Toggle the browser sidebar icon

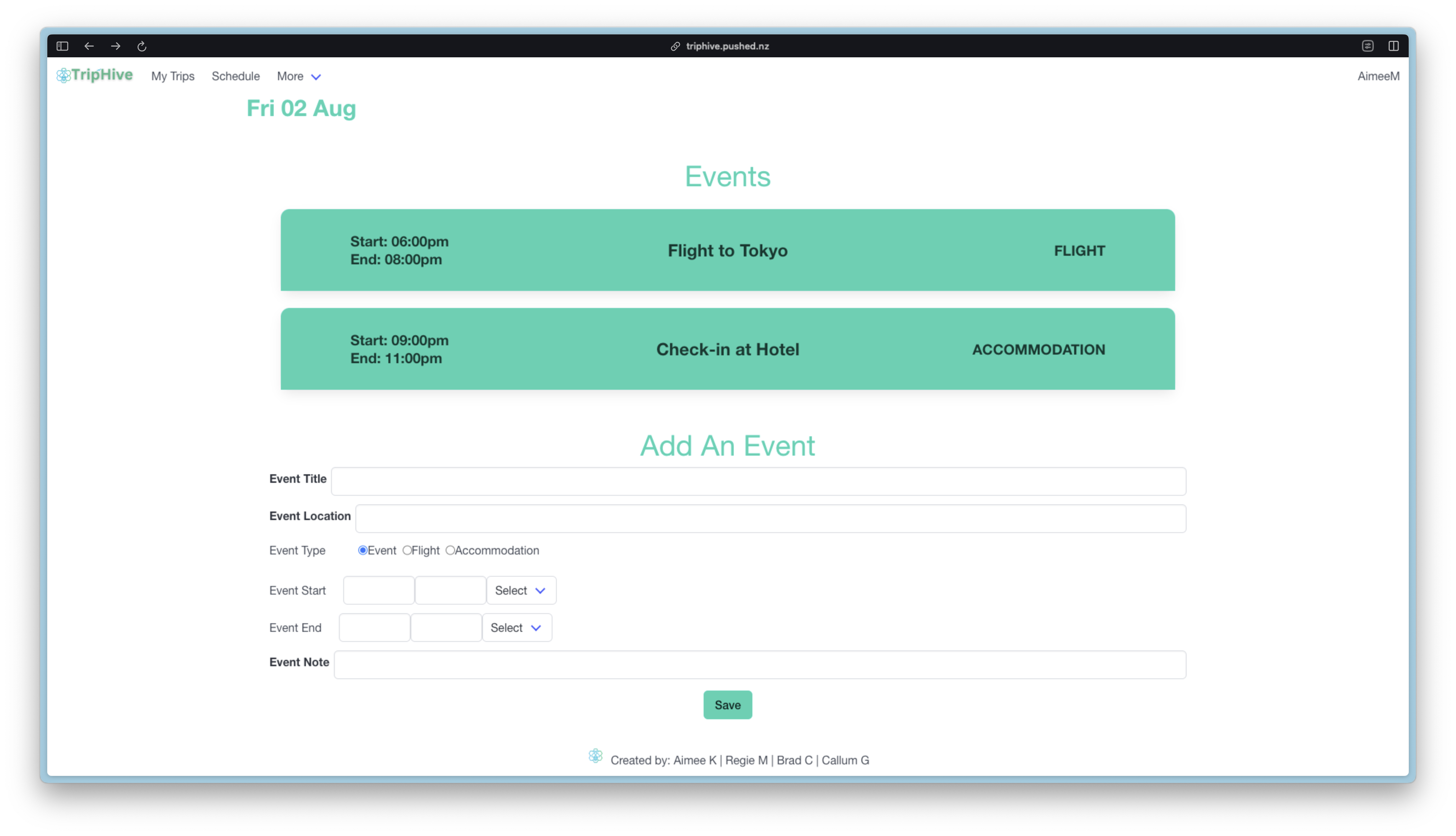62,46
